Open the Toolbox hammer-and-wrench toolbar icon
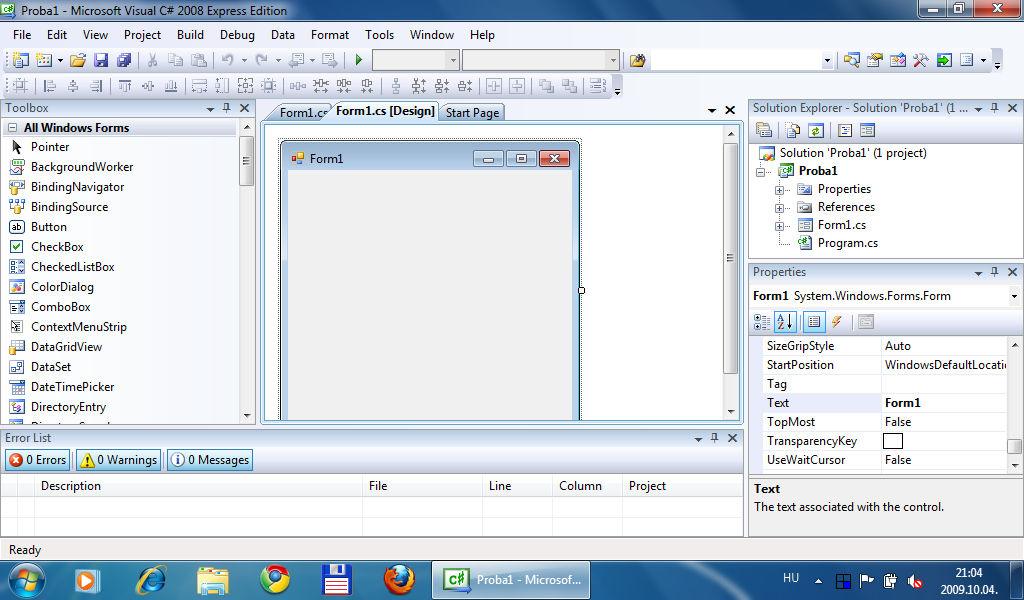Image resolution: width=1024 pixels, height=600 pixels. [x=921, y=60]
